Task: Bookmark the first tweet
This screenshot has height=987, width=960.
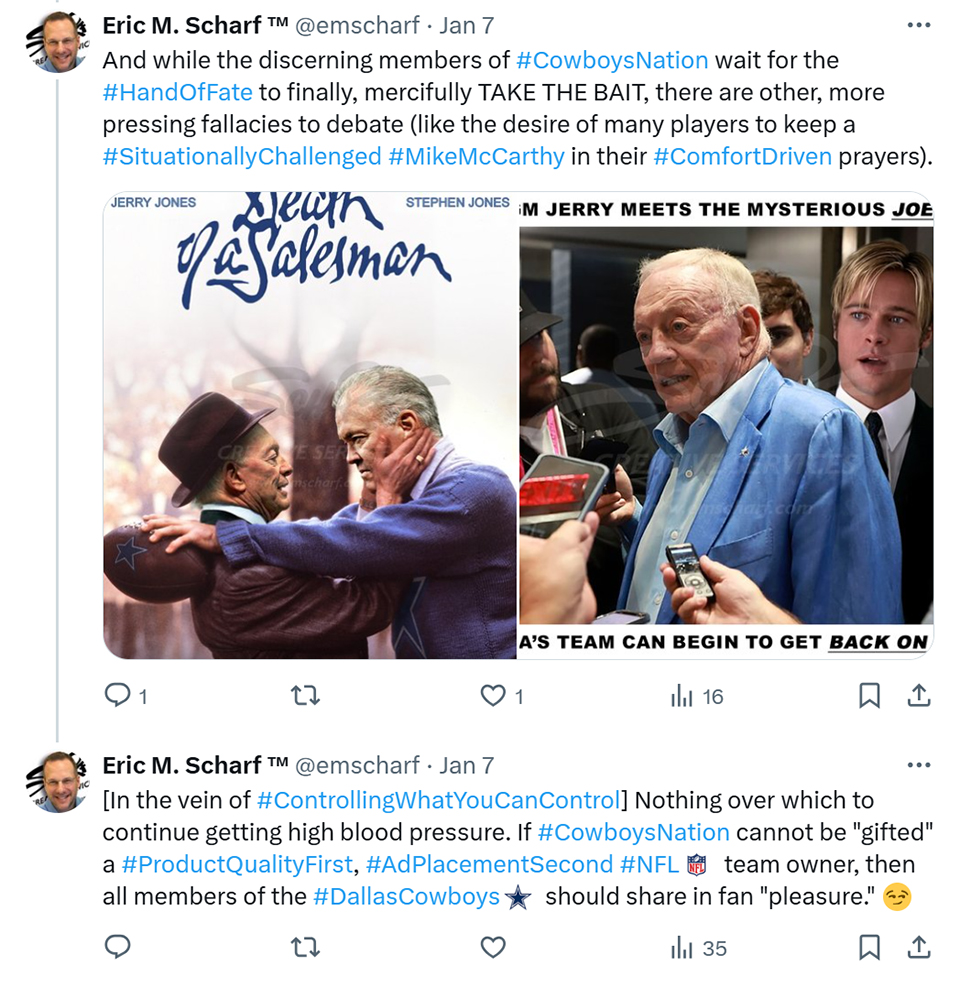Action: coord(869,696)
